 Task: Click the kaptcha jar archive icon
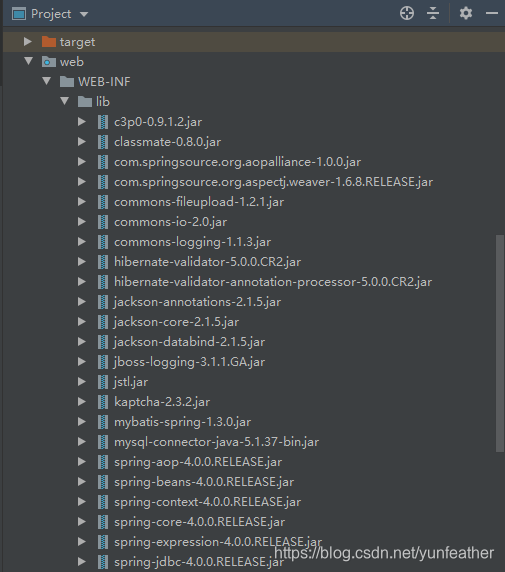(103, 402)
